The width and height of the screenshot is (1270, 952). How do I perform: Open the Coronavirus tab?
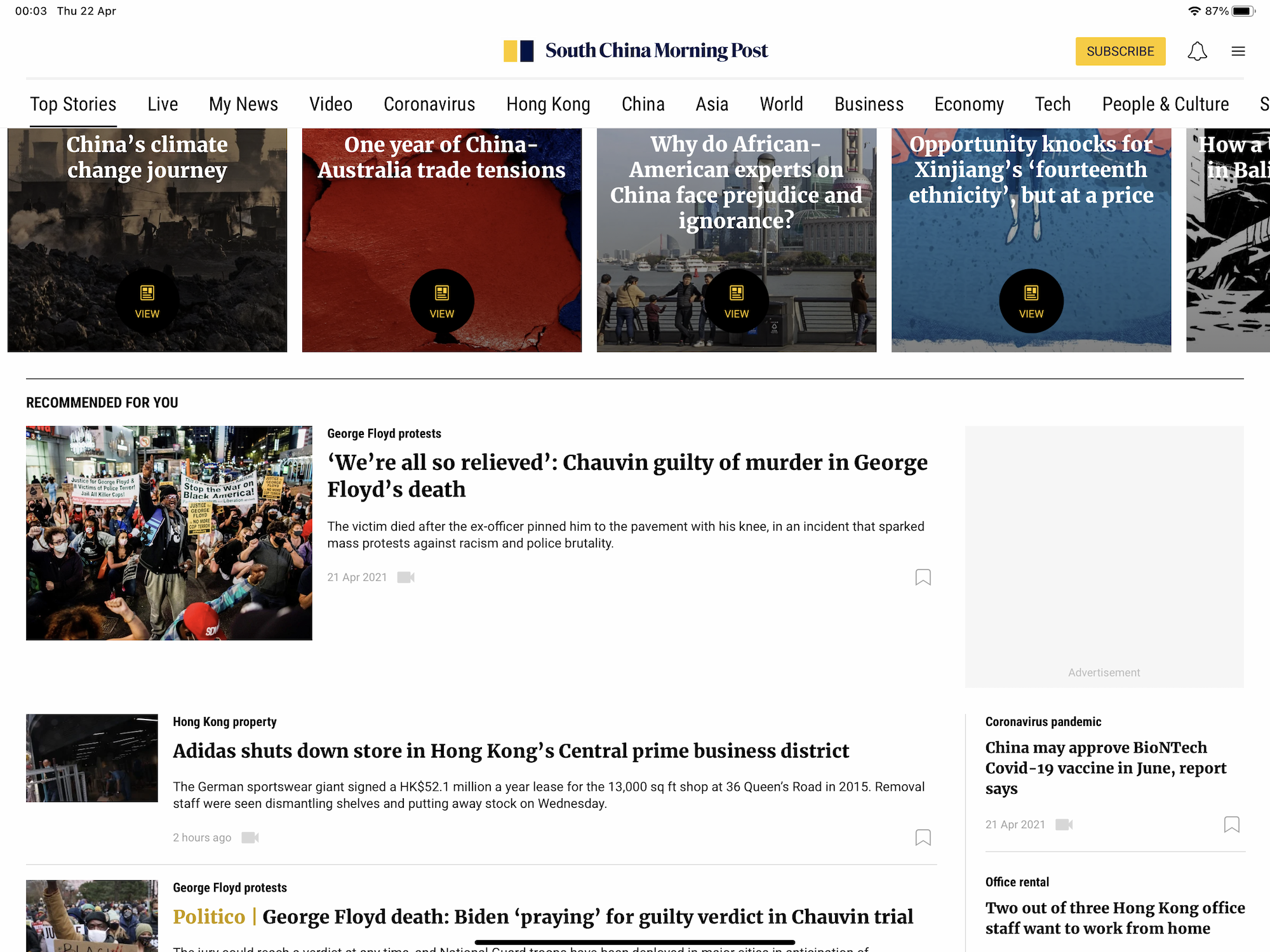(429, 104)
